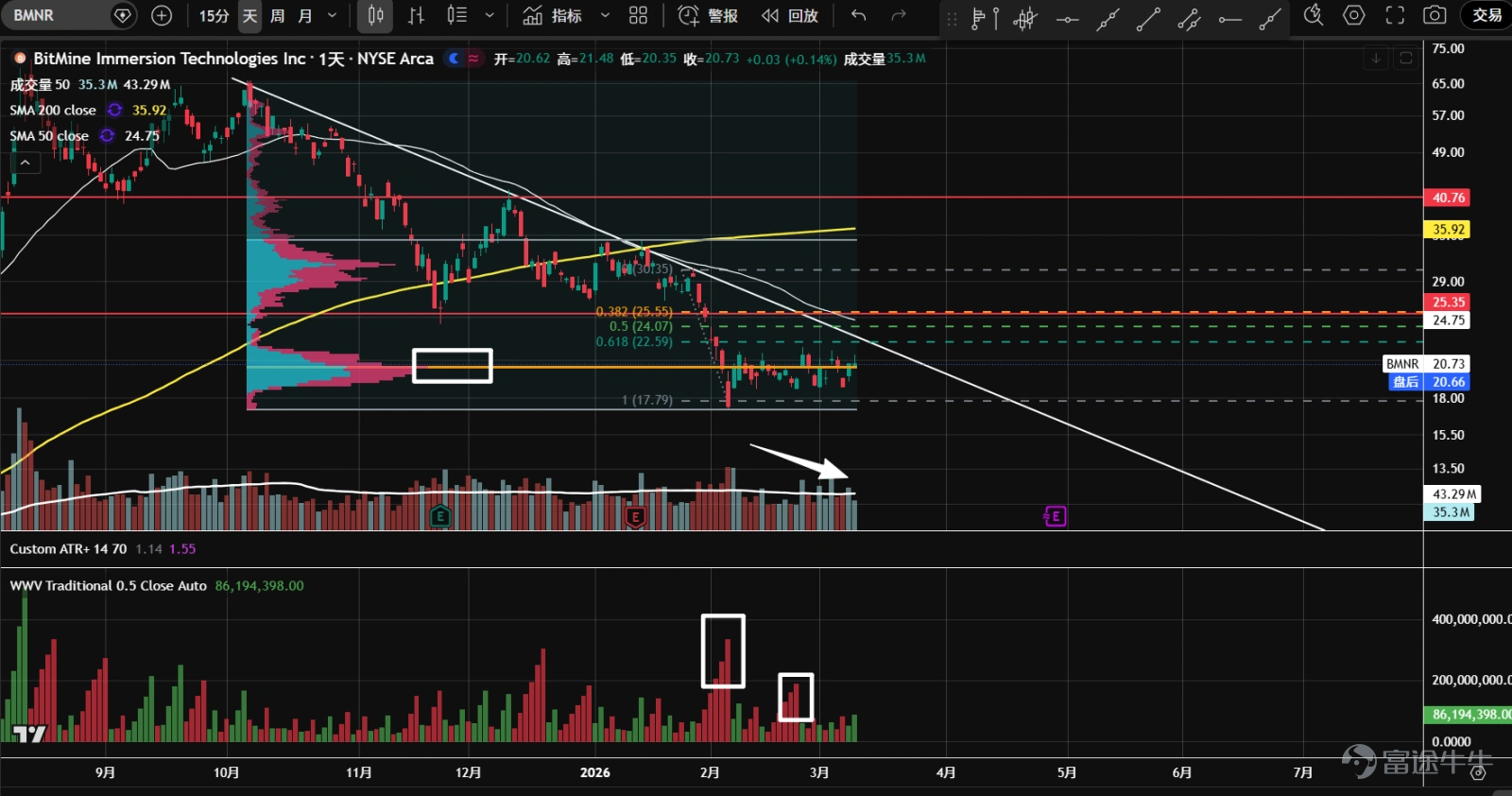The image size is (1512, 796).
Task: Click the TradingView logo
Action: (28, 734)
